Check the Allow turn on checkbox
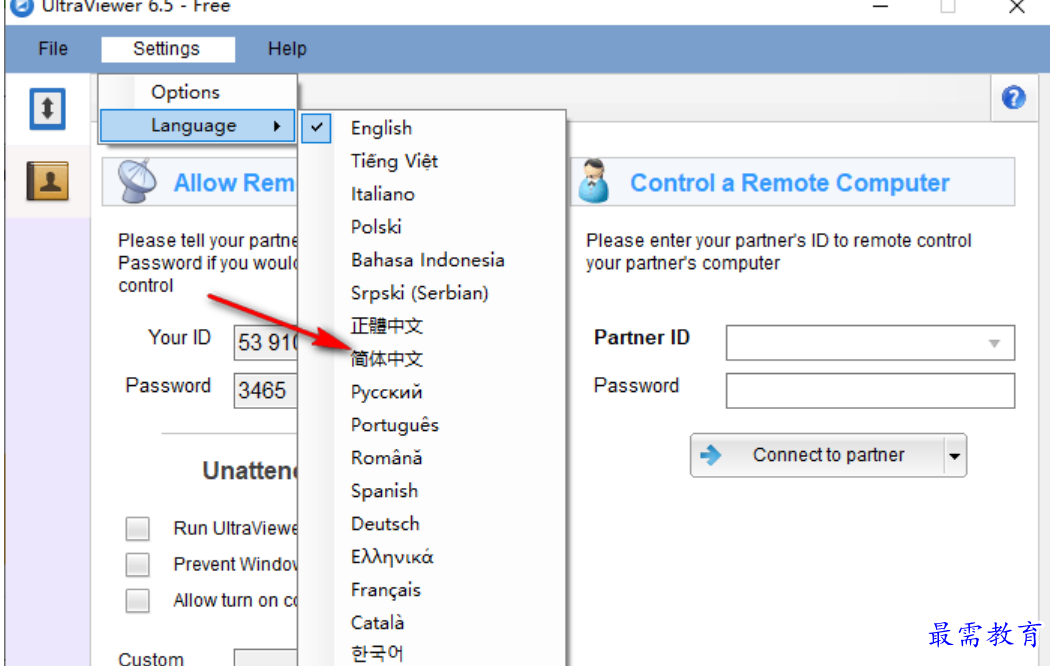 (138, 601)
